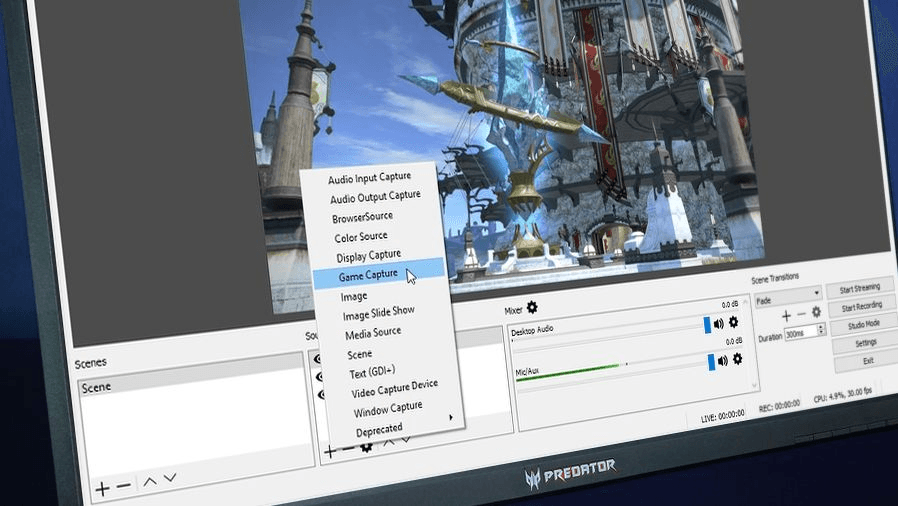Click the Exit button
The height and width of the screenshot is (506, 898).
(x=868, y=361)
